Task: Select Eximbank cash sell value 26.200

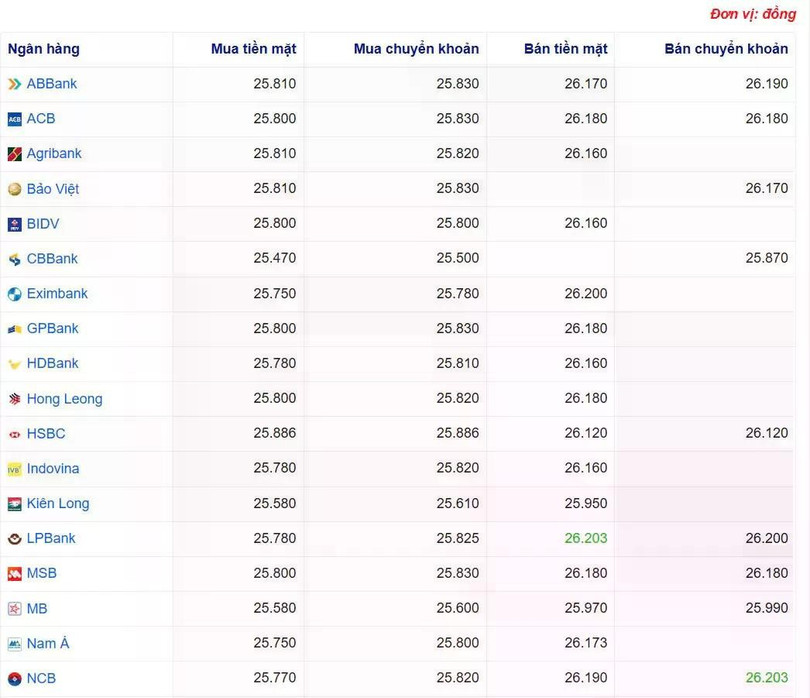Action: (x=586, y=293)
